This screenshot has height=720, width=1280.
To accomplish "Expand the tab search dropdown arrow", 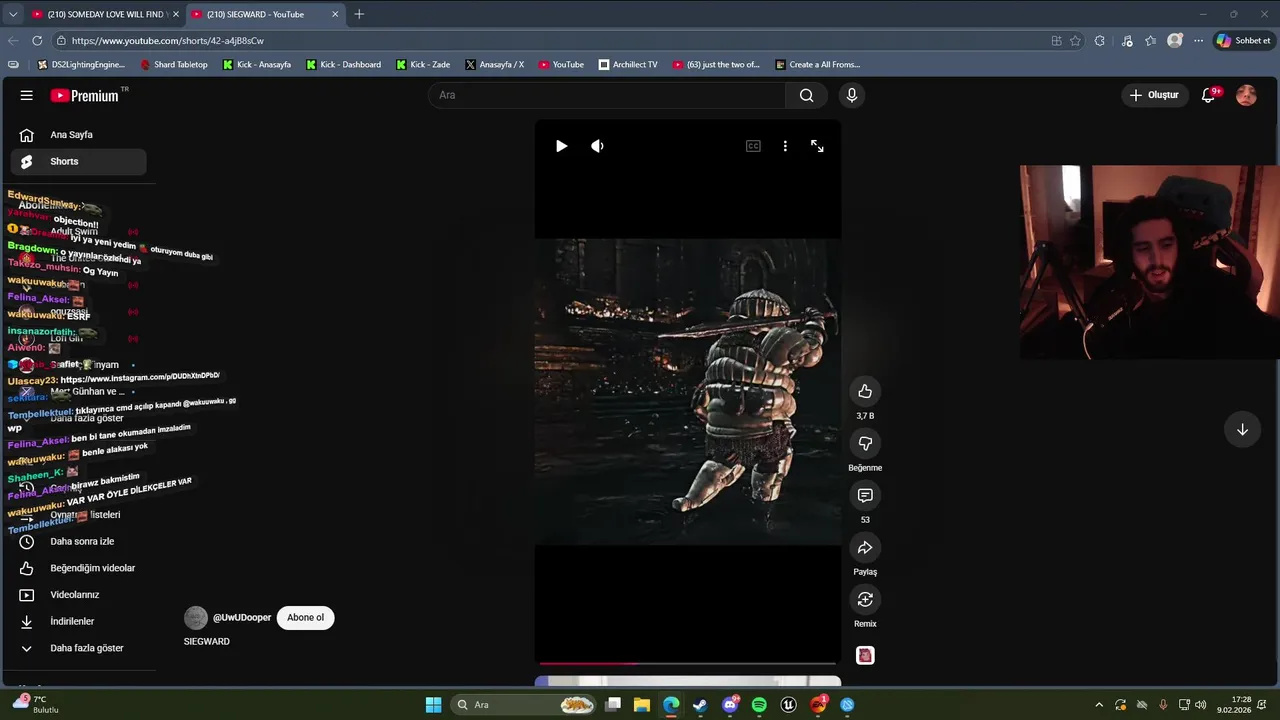I will pyautogui.click(x=13, y=14).
